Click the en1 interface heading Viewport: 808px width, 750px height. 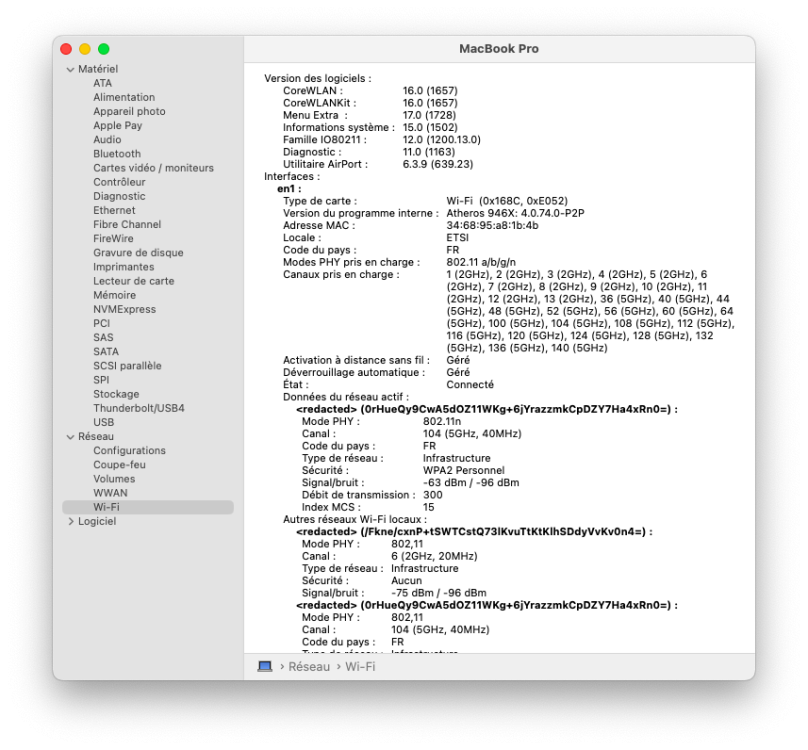coord(289,189)
